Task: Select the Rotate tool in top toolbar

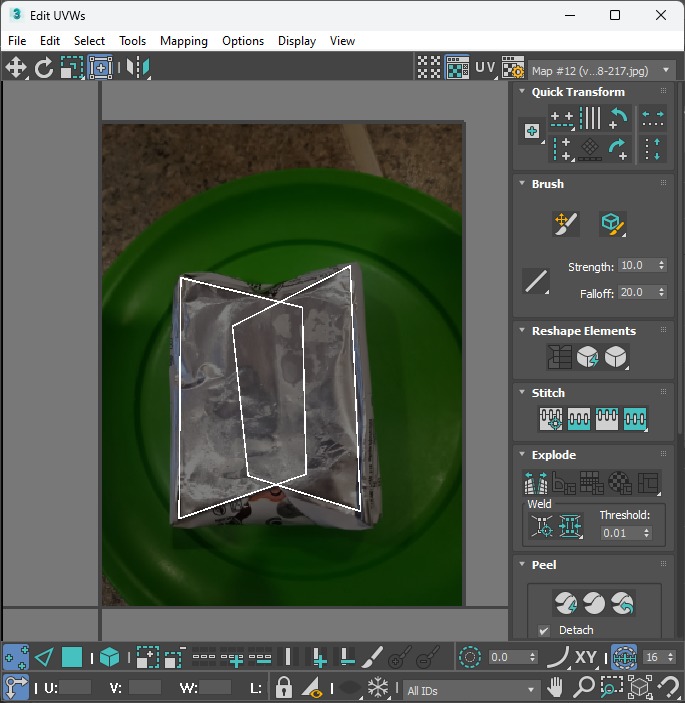Action: (x=44, y=68)
